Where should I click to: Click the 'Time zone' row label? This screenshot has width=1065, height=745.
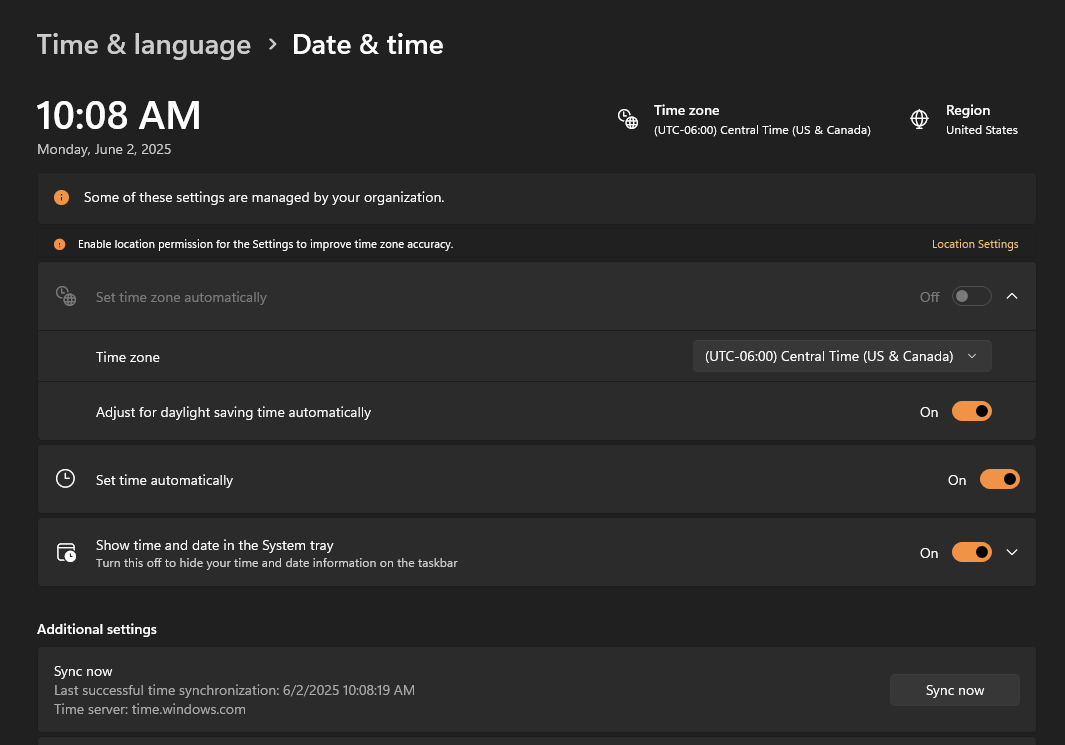(x=128, y=357)
